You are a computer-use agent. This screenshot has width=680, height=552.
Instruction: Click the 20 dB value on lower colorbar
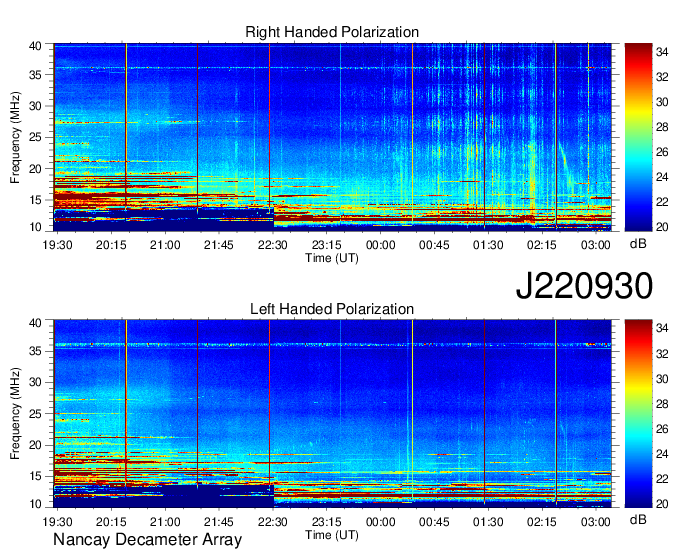[x=662, y=503]
